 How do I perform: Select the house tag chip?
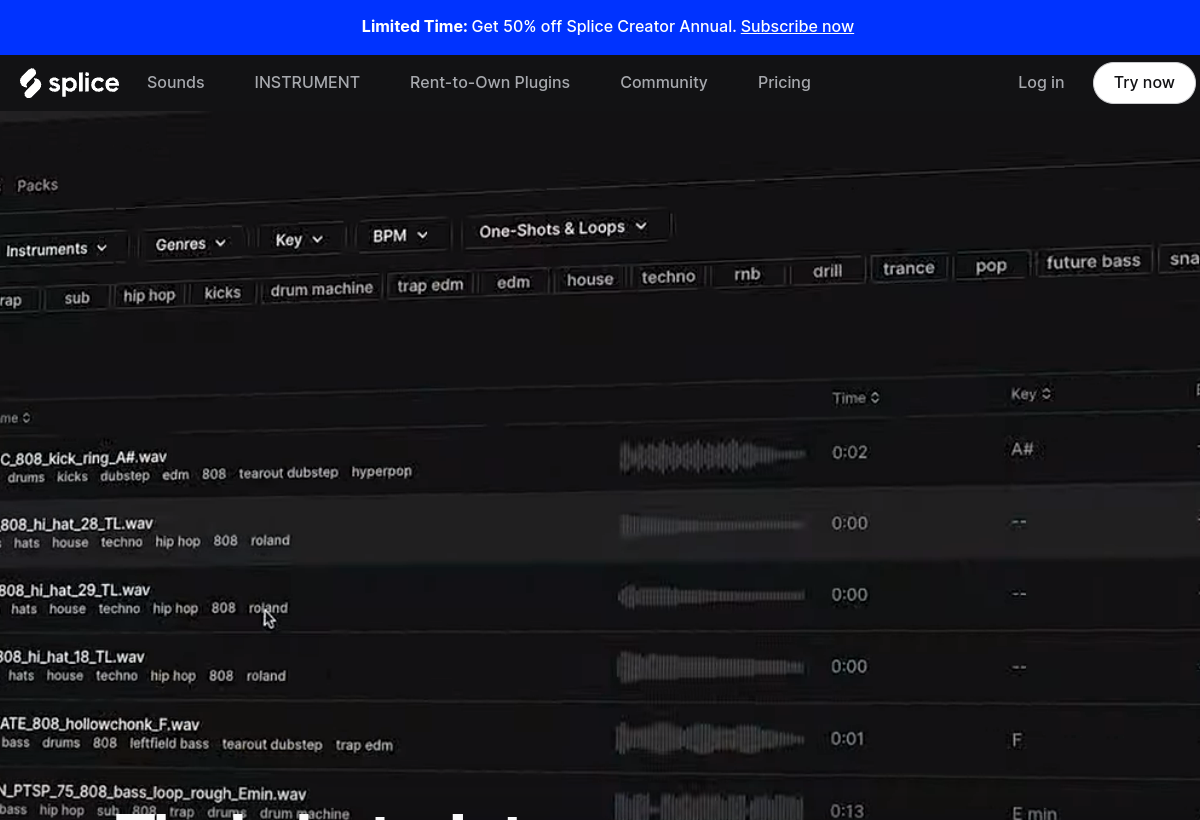(590, 279)
